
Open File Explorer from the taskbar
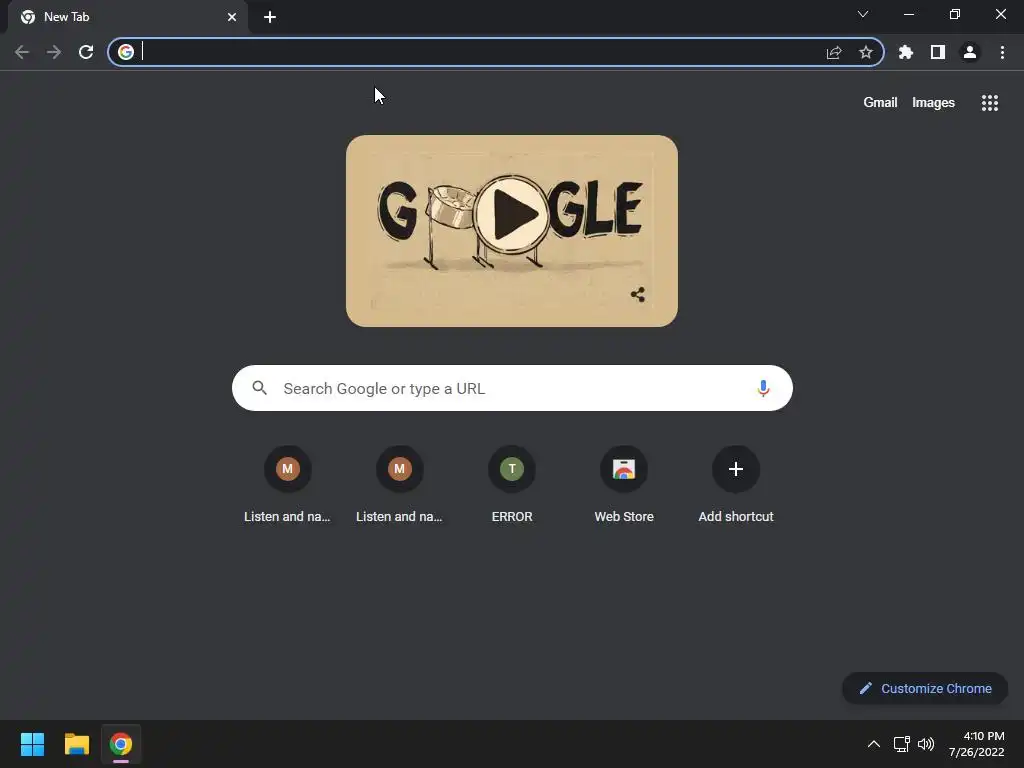(76, 744)
